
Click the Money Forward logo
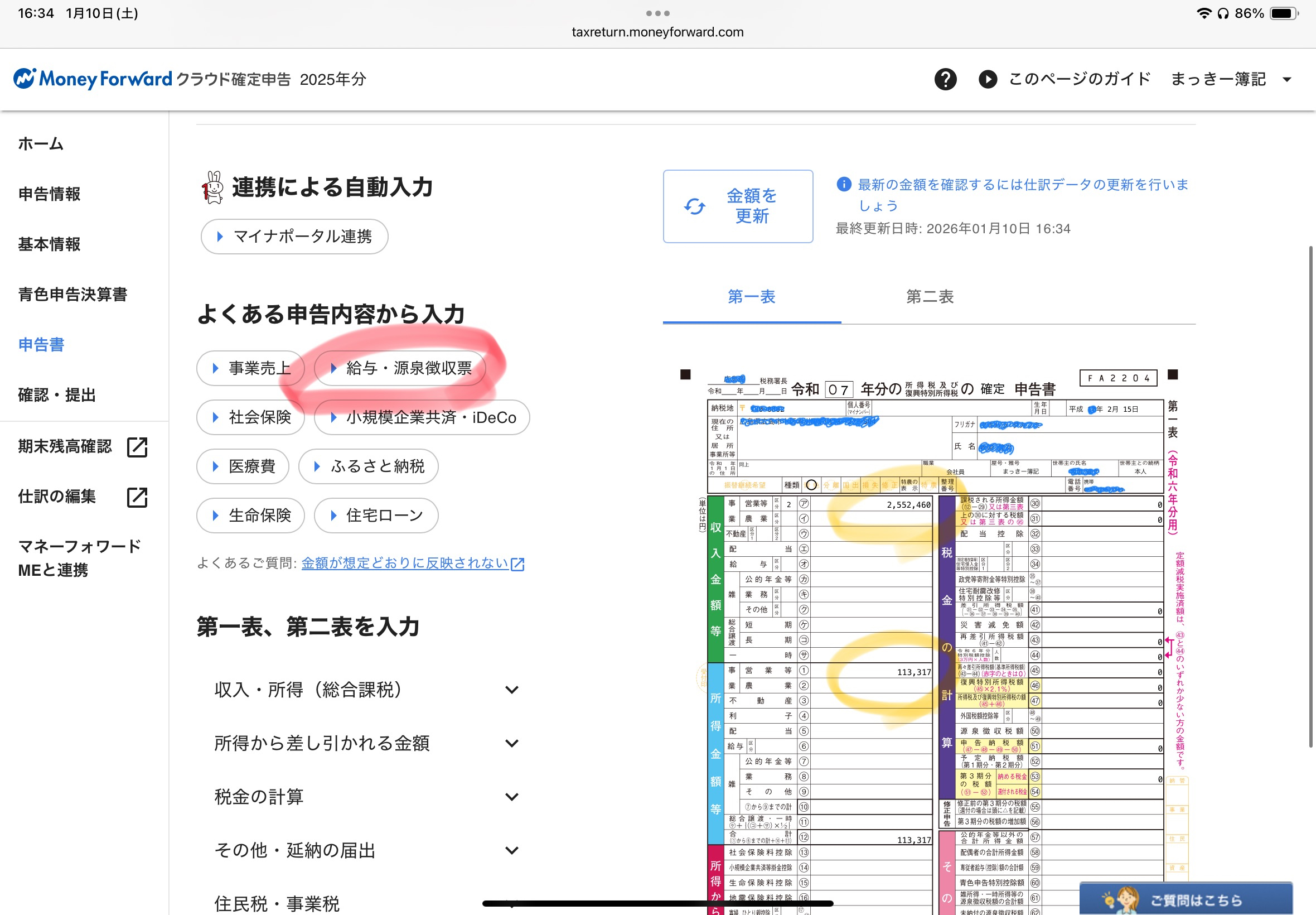(93, 79)
